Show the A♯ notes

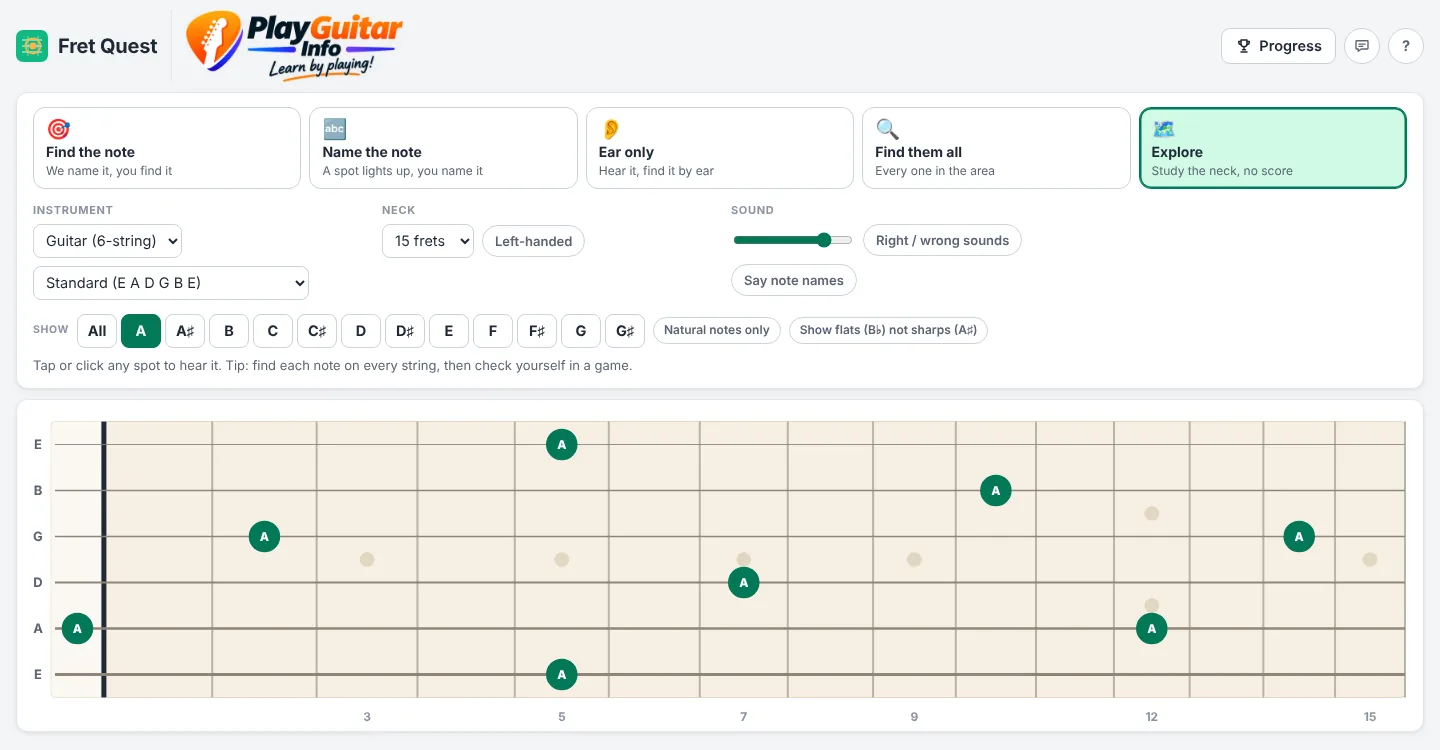pyautogui.click(x=185, y=331)
